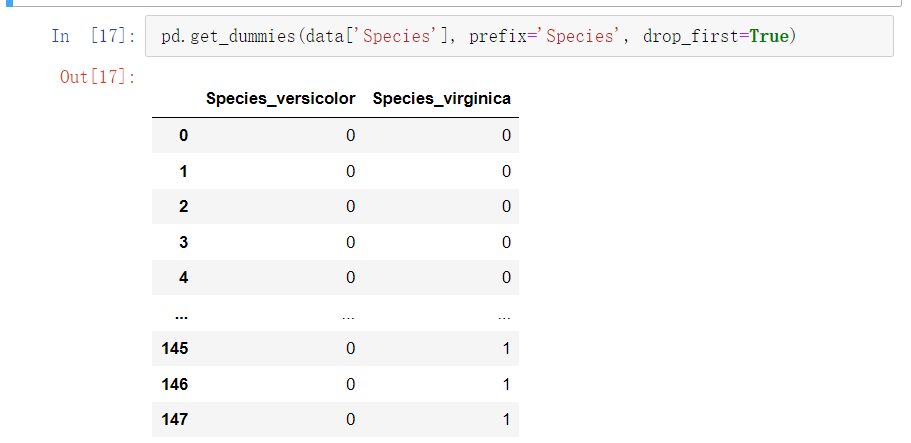Image resolution: width=911 pixels, height=443 pixels.
Task: Select row index 0 in the table
Action: pos(183,136)
